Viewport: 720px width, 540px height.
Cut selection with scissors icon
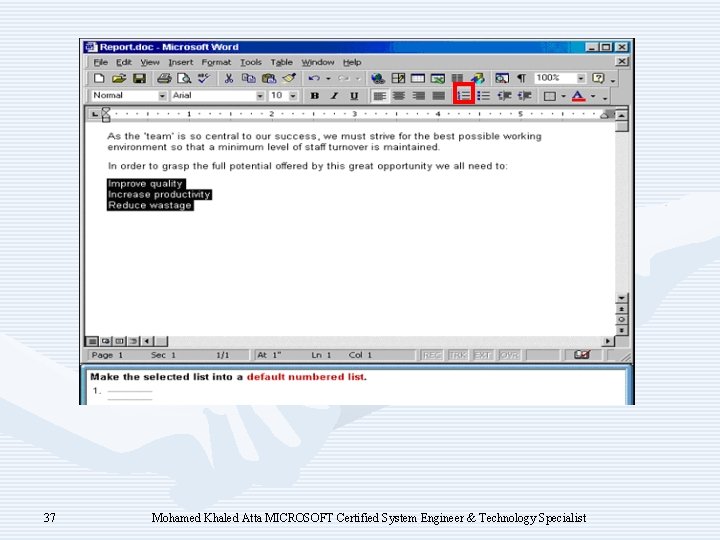(x=228, y=79)
